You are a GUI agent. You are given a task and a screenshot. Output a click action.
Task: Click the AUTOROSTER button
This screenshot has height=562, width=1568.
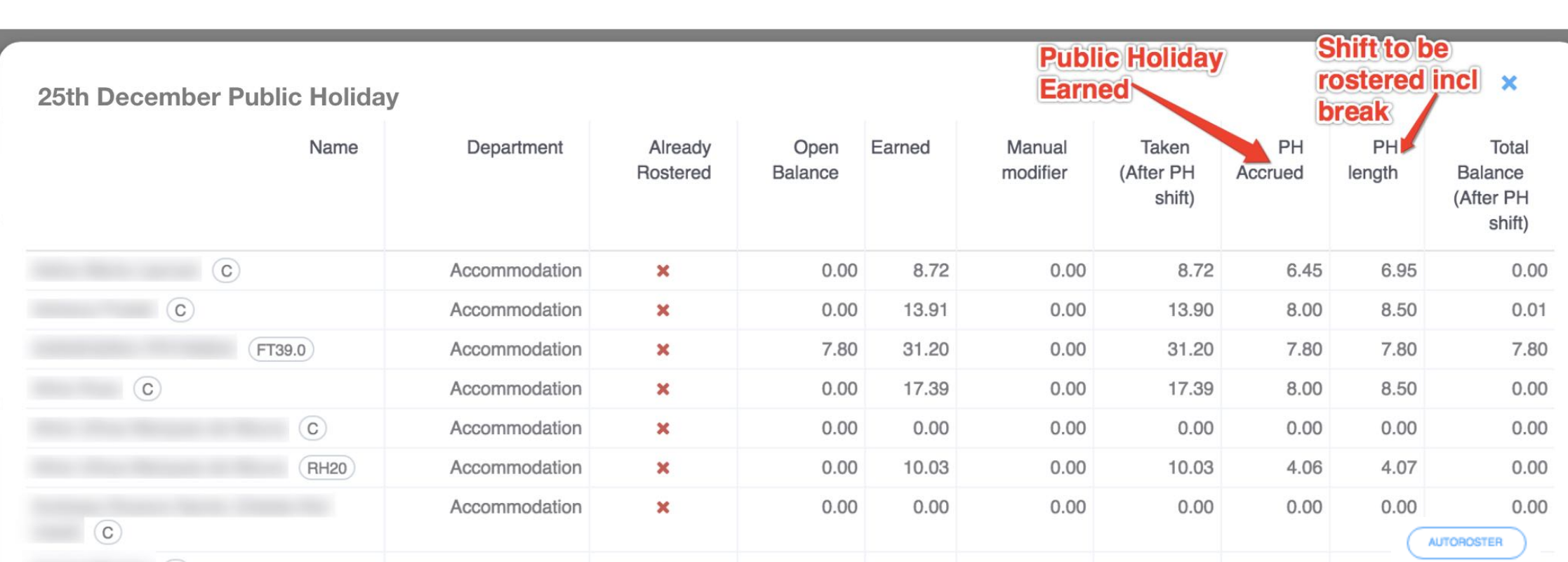[1466, 542]
